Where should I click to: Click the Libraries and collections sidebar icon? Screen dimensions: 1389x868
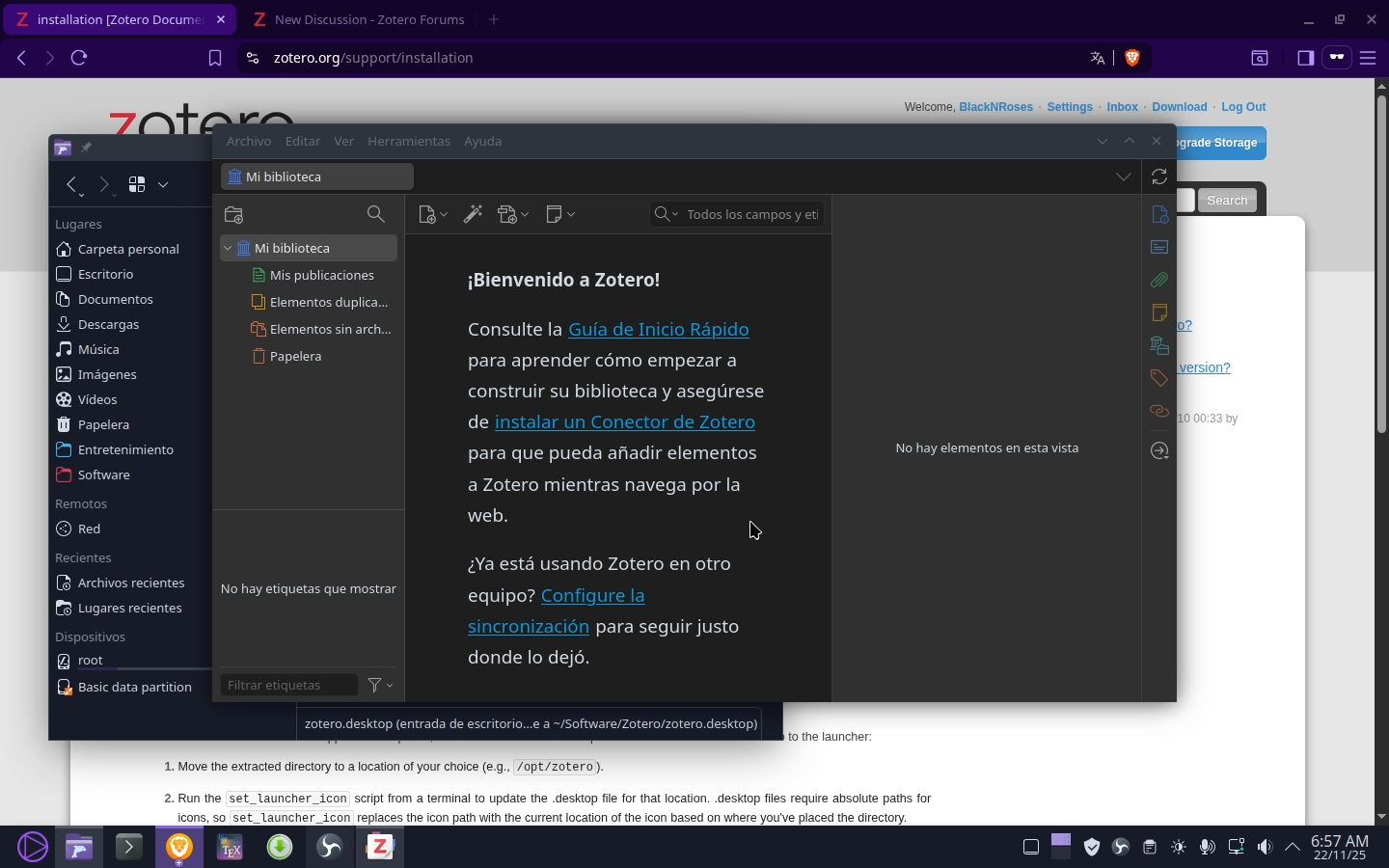[1159, 345]
